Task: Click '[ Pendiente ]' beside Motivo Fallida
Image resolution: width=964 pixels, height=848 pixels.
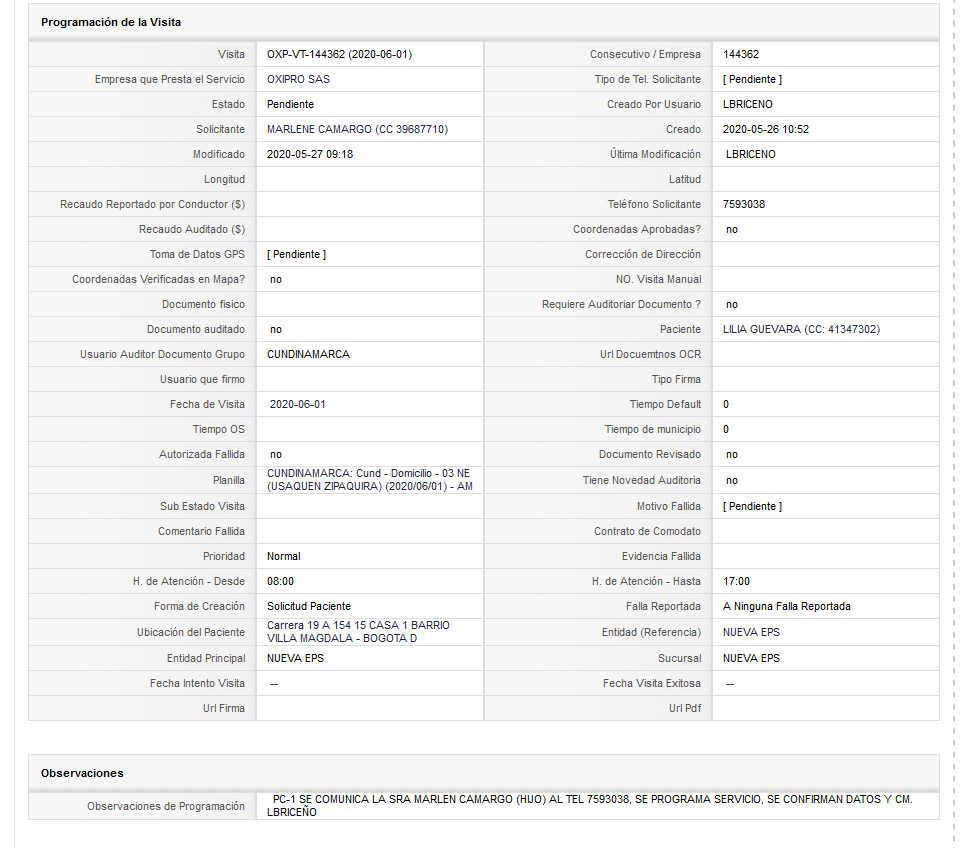Action: [x=753, y=506]
